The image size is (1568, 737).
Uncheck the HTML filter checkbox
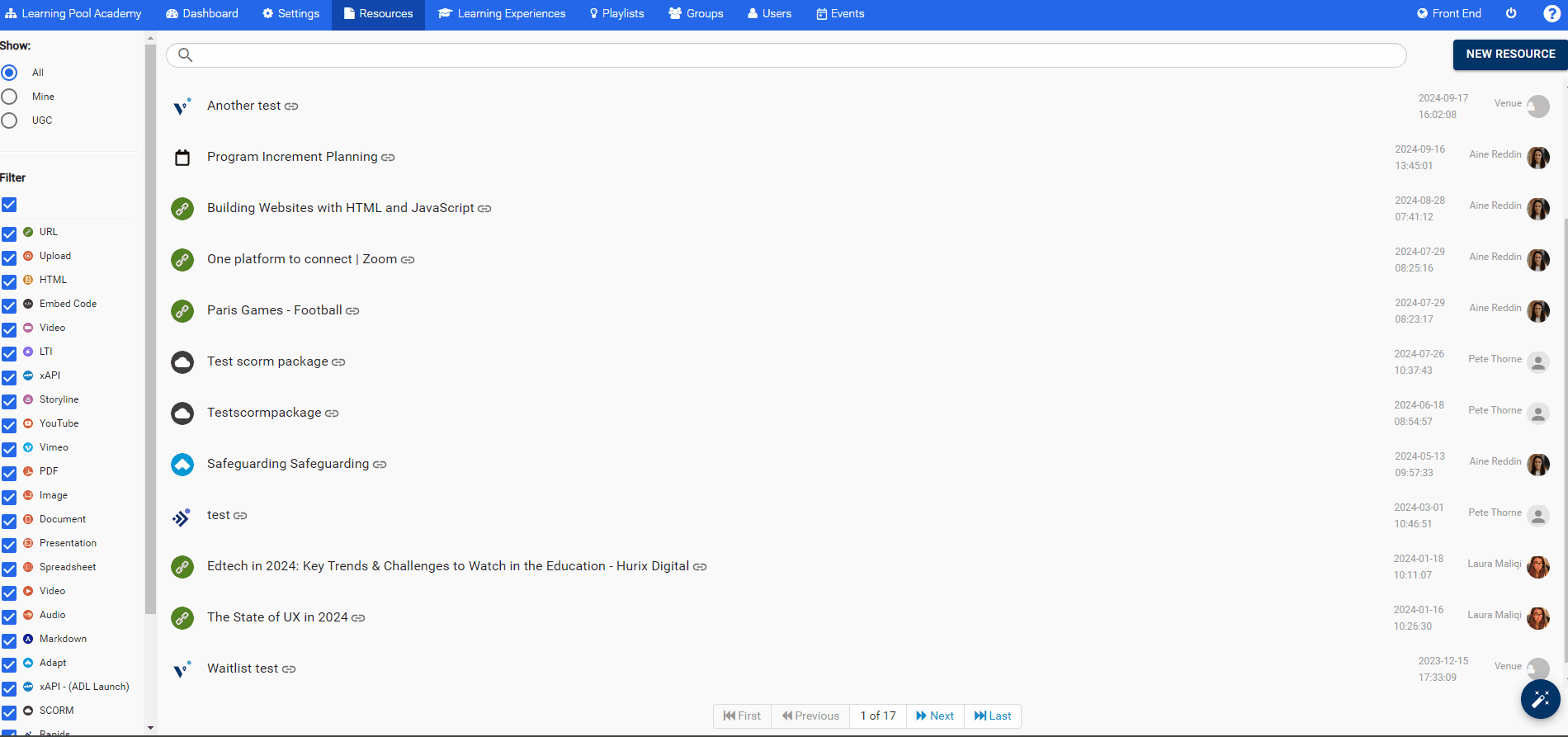coord(9,281)
